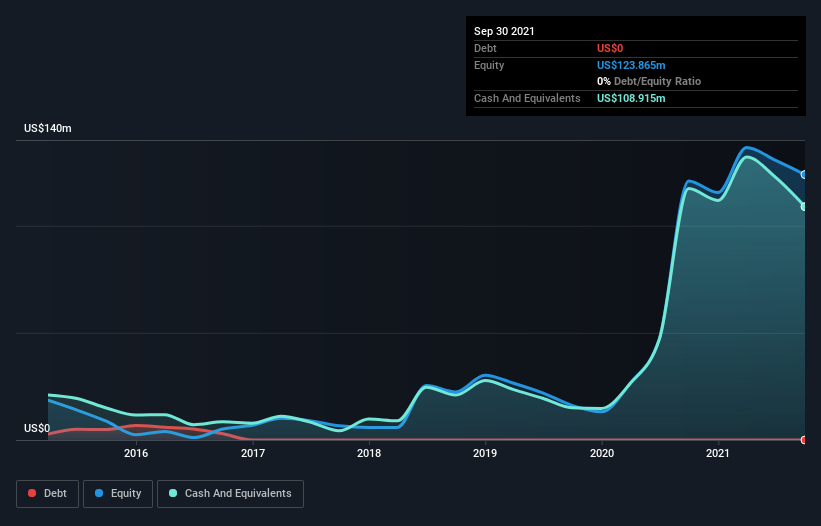Click the 2016 x-axis label

coord(136,453)
